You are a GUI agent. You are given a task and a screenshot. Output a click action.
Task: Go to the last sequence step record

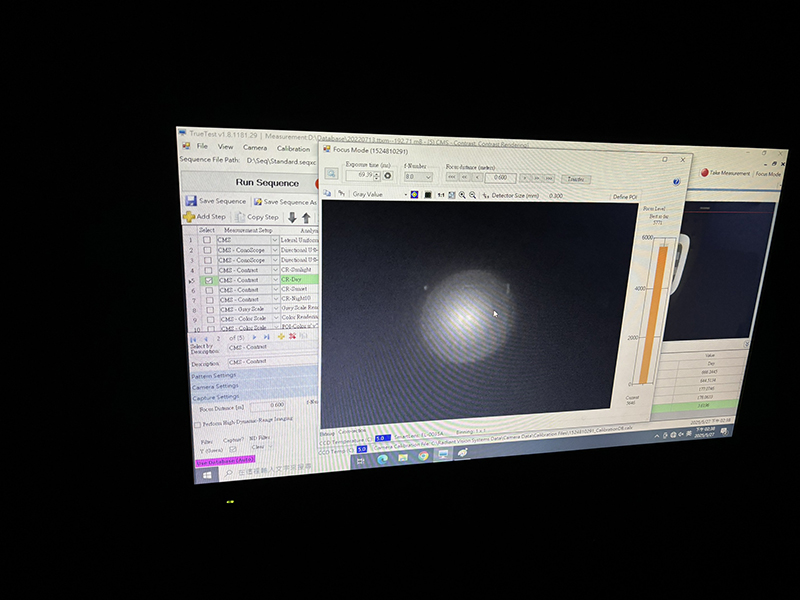266,337
